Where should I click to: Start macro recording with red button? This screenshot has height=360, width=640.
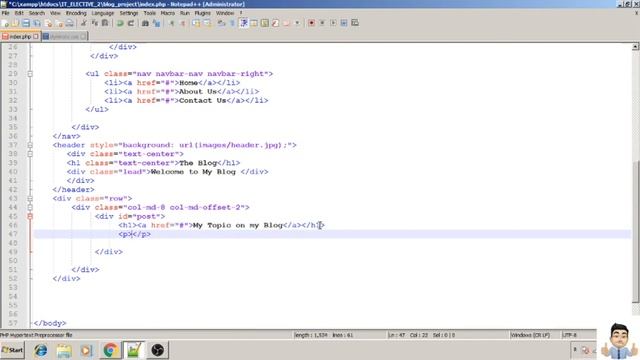click(311, 23)
